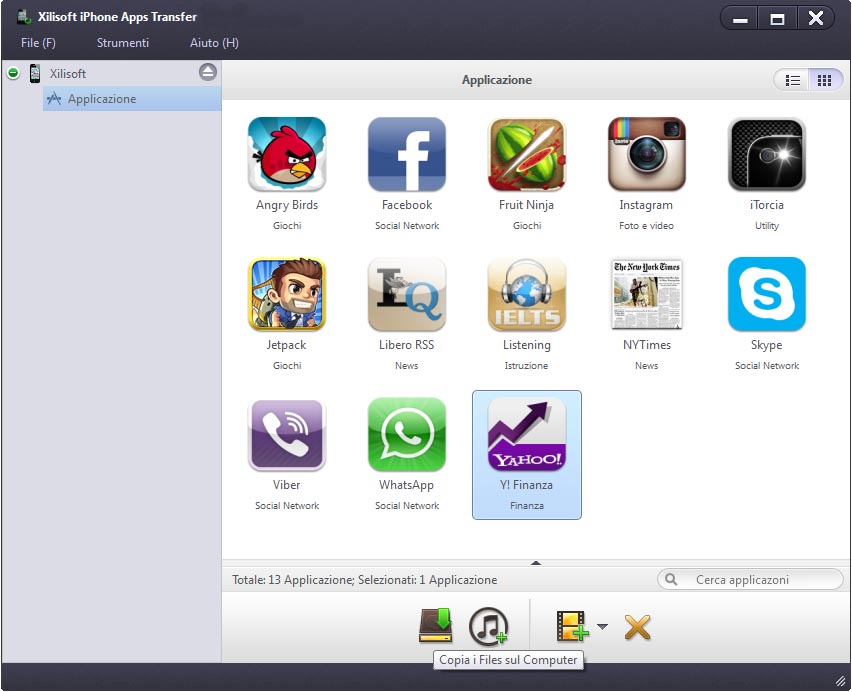Click the orange X delete icon

(x=637, y=627)
